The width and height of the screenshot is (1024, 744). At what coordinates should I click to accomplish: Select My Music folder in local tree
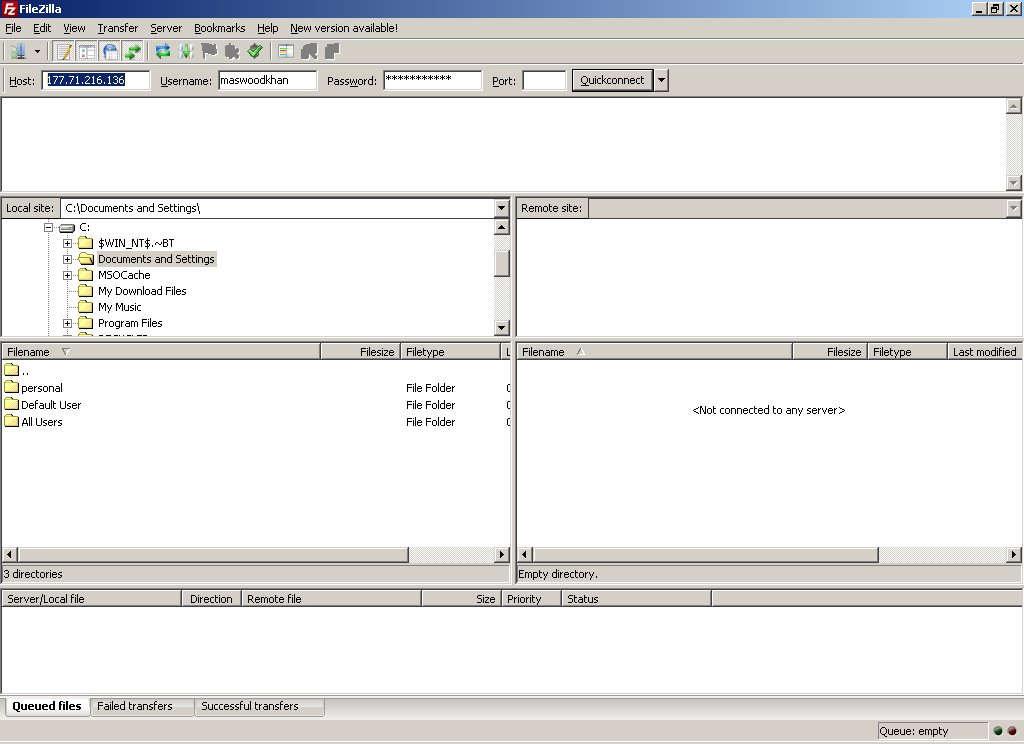pyautogui.click(x=120, y=307)
